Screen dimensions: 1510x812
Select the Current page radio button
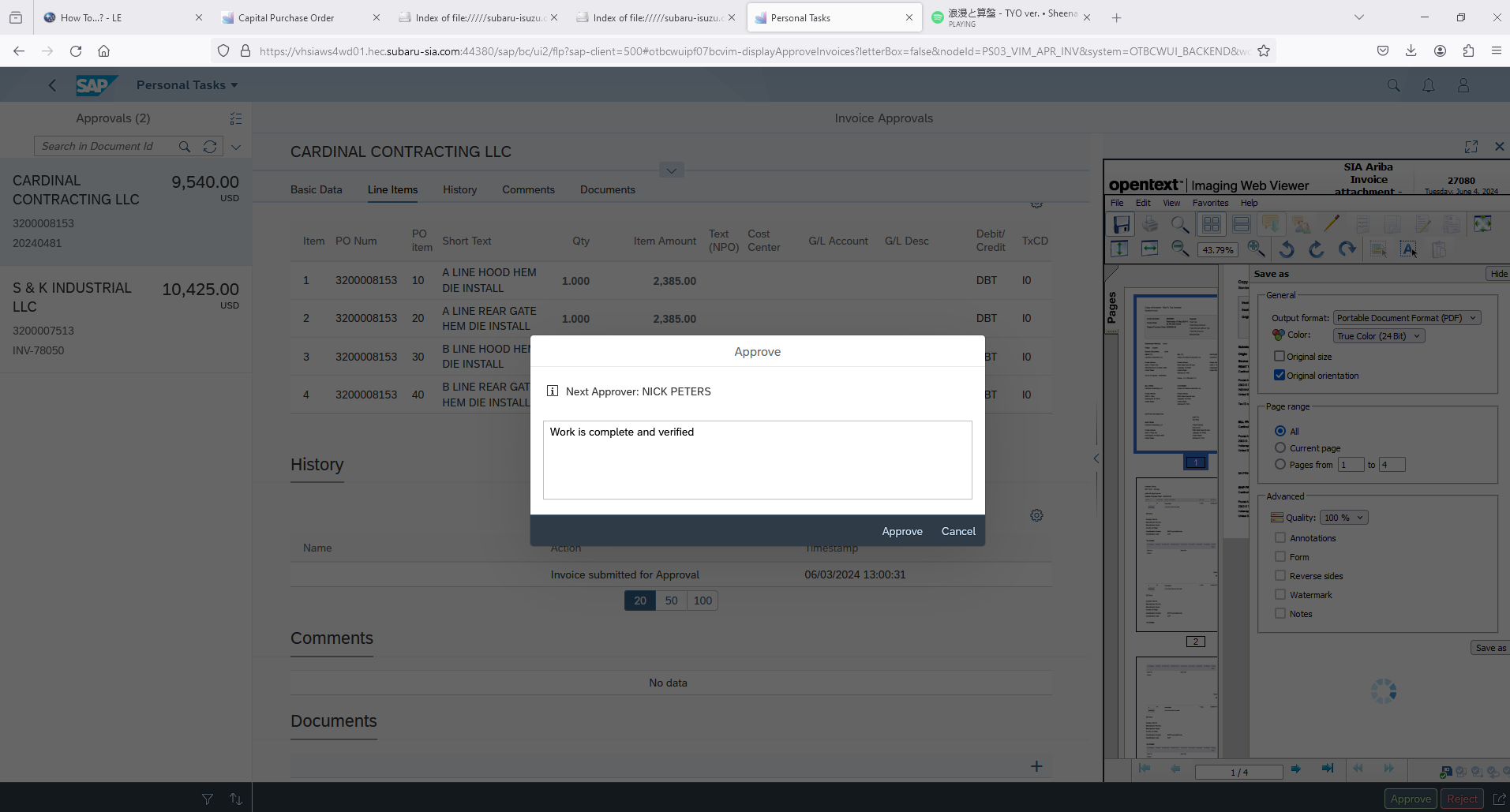tap(1280, 448)
